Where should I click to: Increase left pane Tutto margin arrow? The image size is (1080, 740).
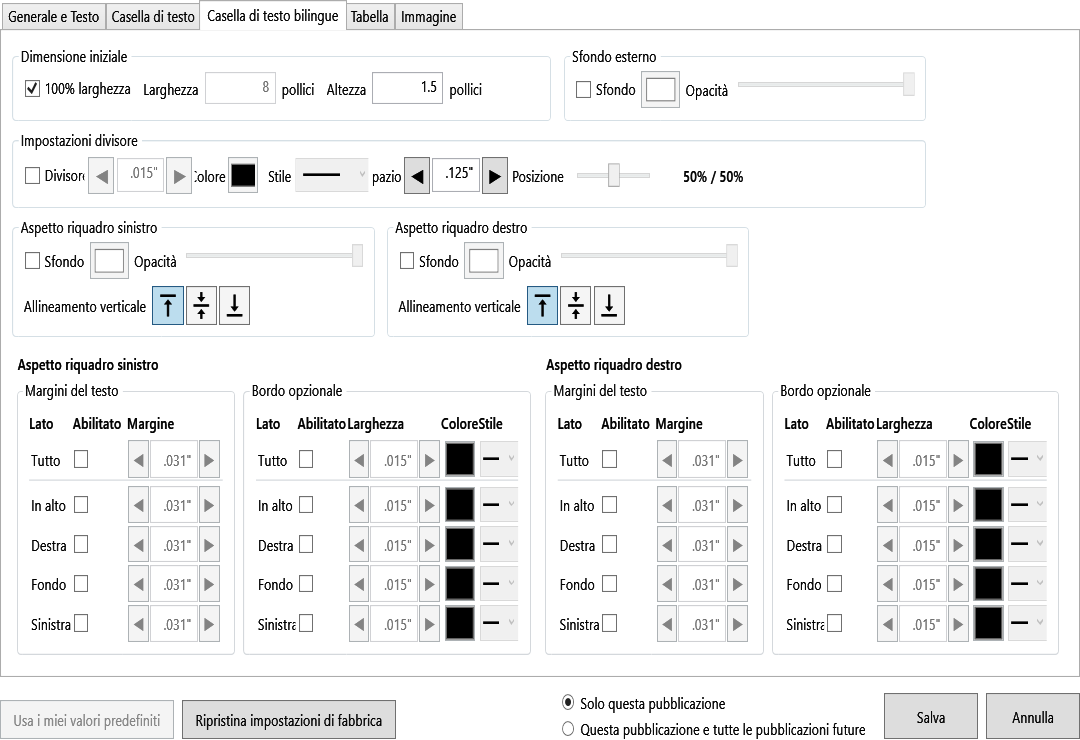[x=209, y=460]
